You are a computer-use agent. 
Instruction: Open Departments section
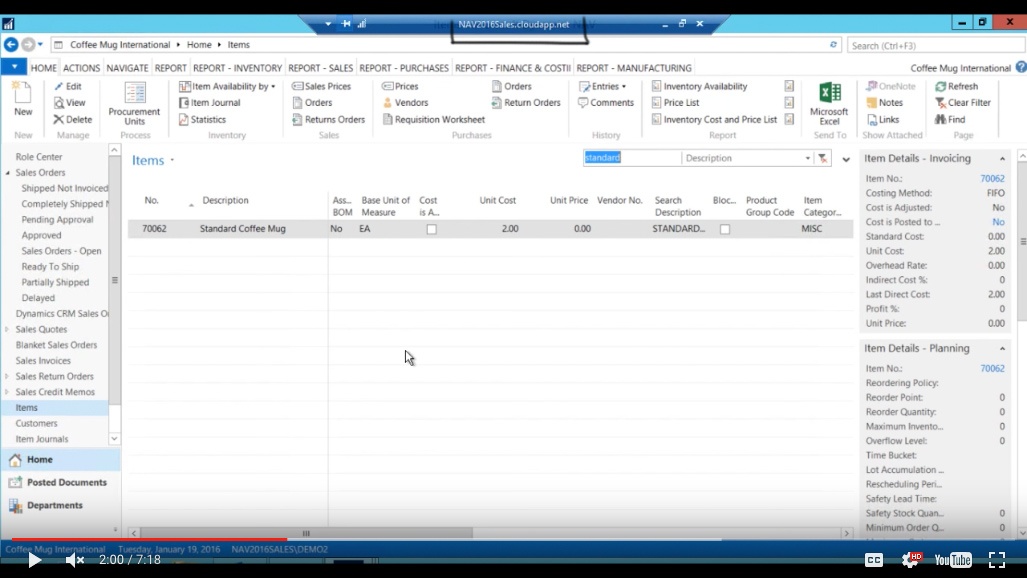[60, 505]
